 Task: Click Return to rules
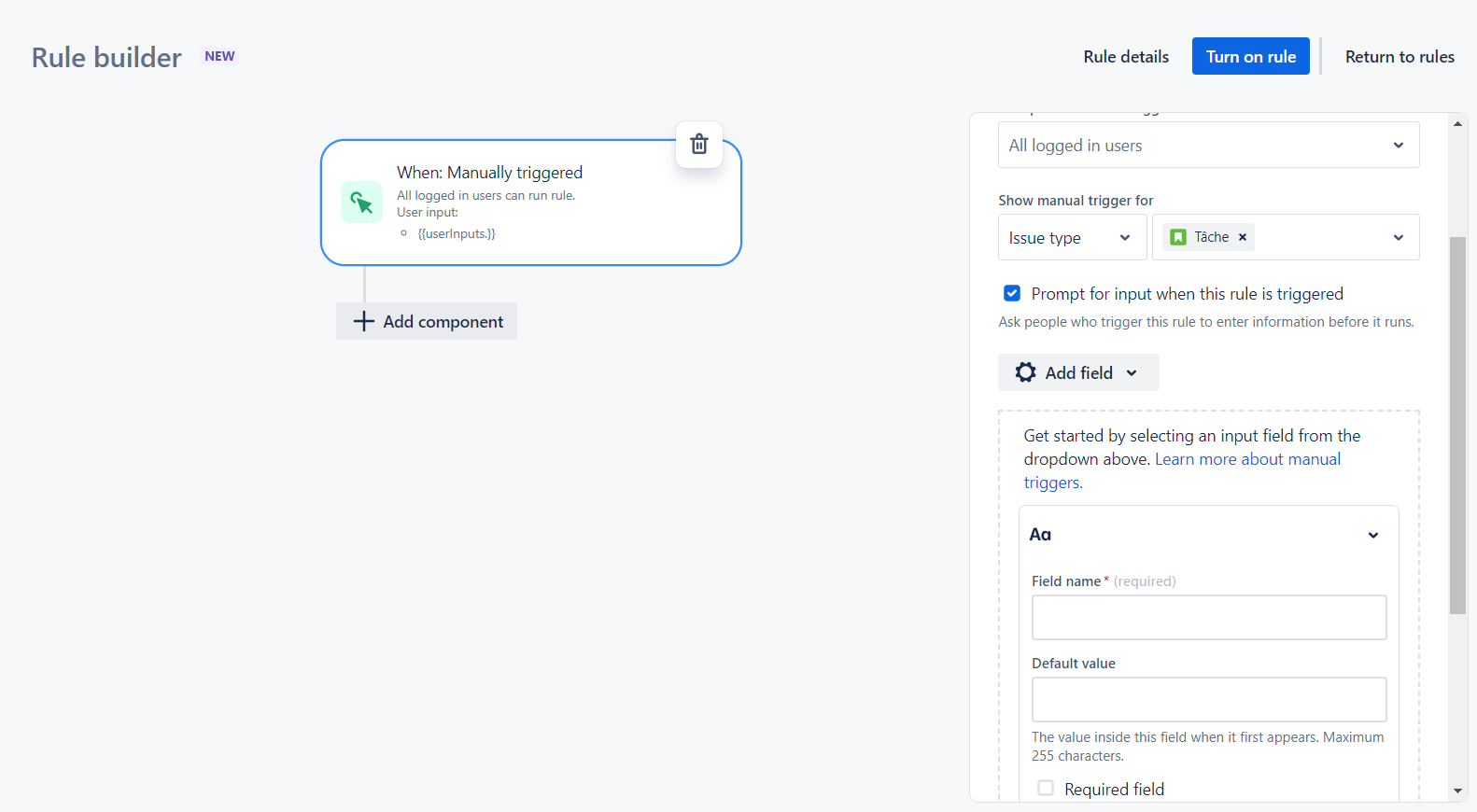click(1400, 56)
